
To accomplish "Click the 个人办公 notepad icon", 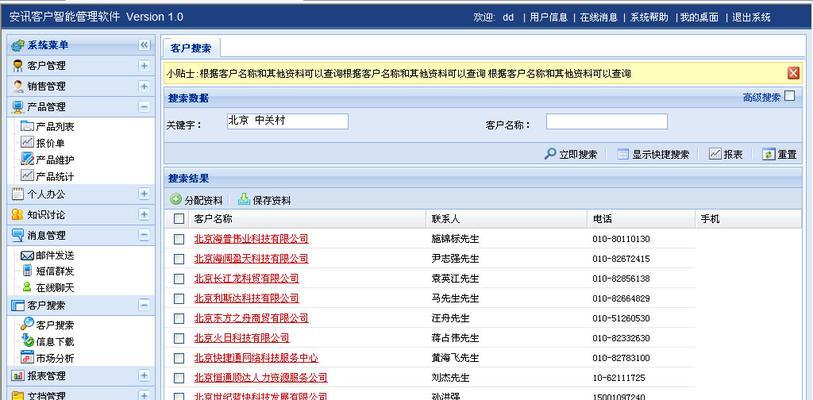I will [x=18, y=194].
